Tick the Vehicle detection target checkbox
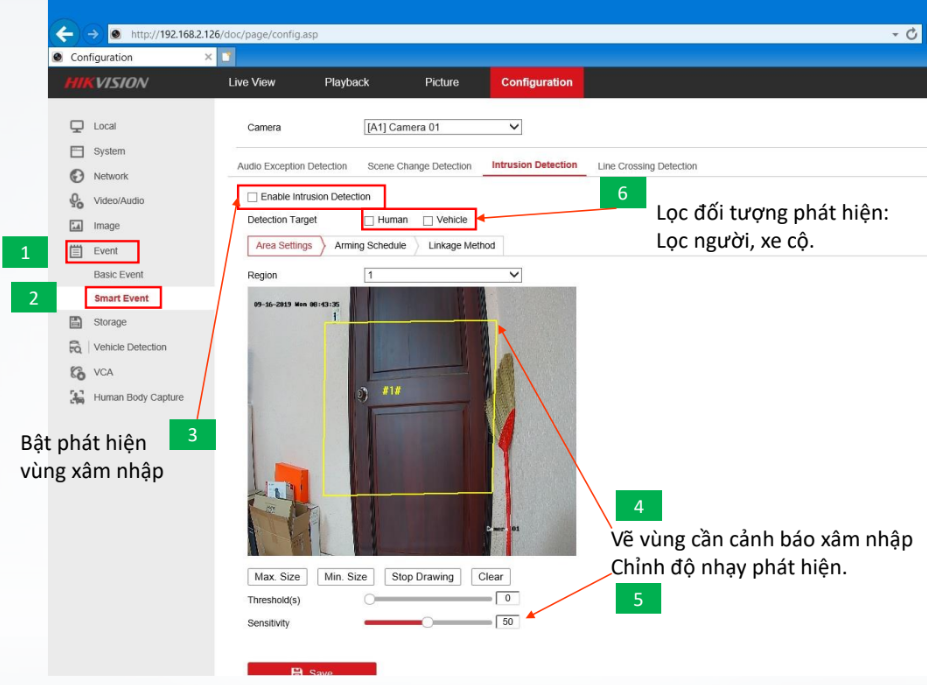The width and height of the screenshot is (927, 685). pos(428,220)
